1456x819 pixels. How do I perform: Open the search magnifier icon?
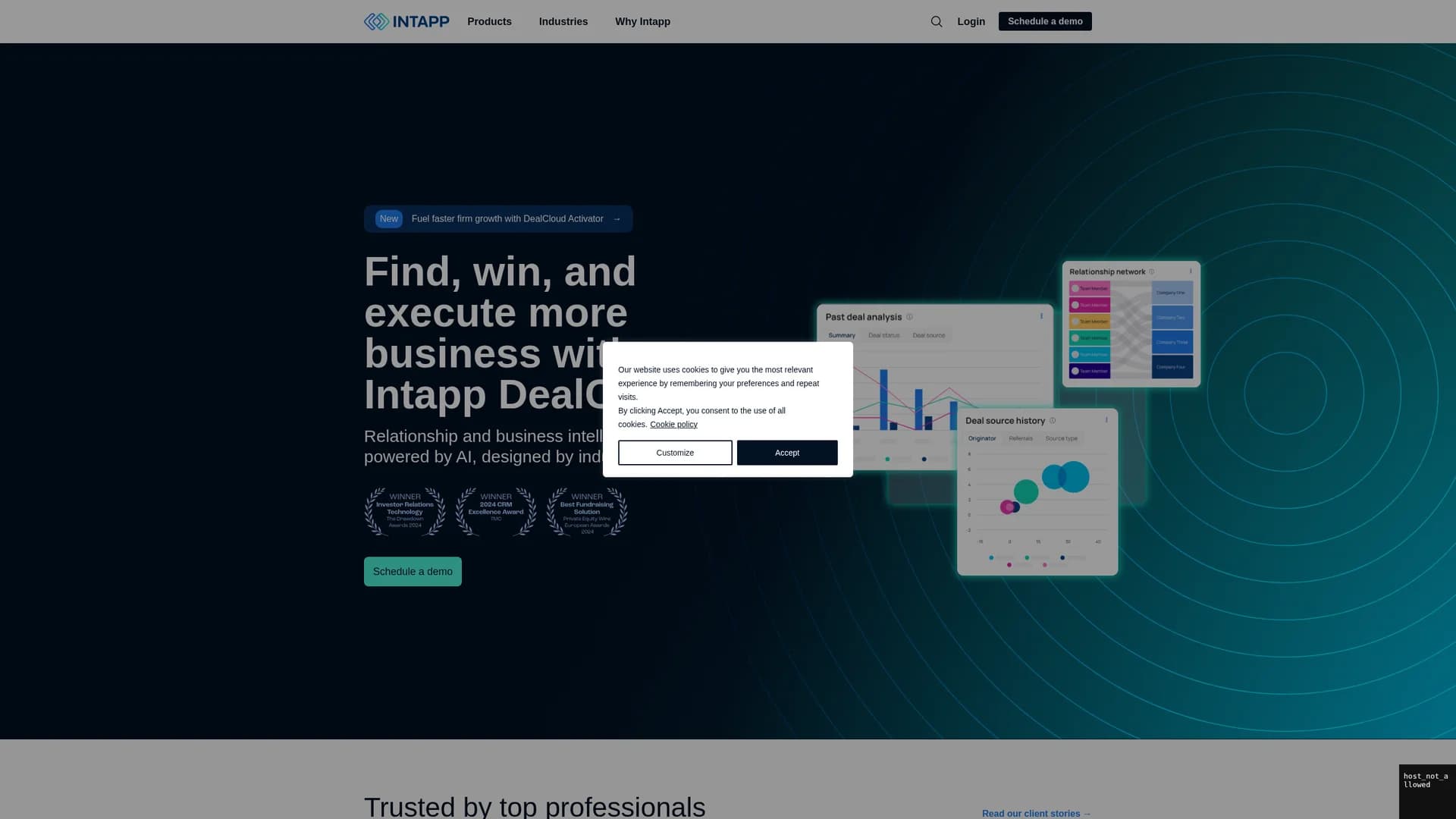click(x=937, y=21)
